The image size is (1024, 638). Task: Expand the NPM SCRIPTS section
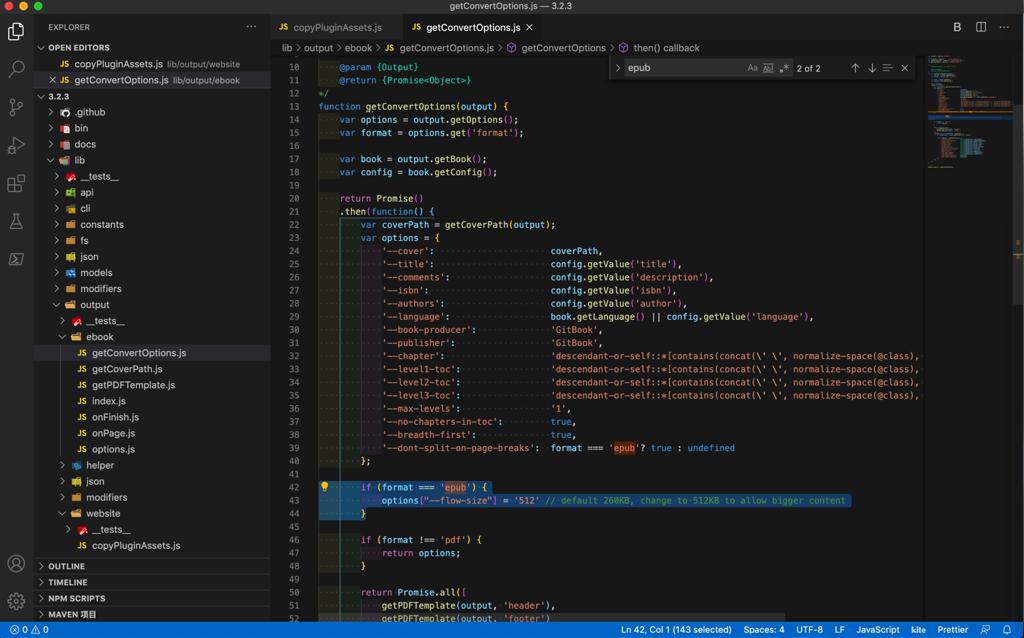click(76, 598)
